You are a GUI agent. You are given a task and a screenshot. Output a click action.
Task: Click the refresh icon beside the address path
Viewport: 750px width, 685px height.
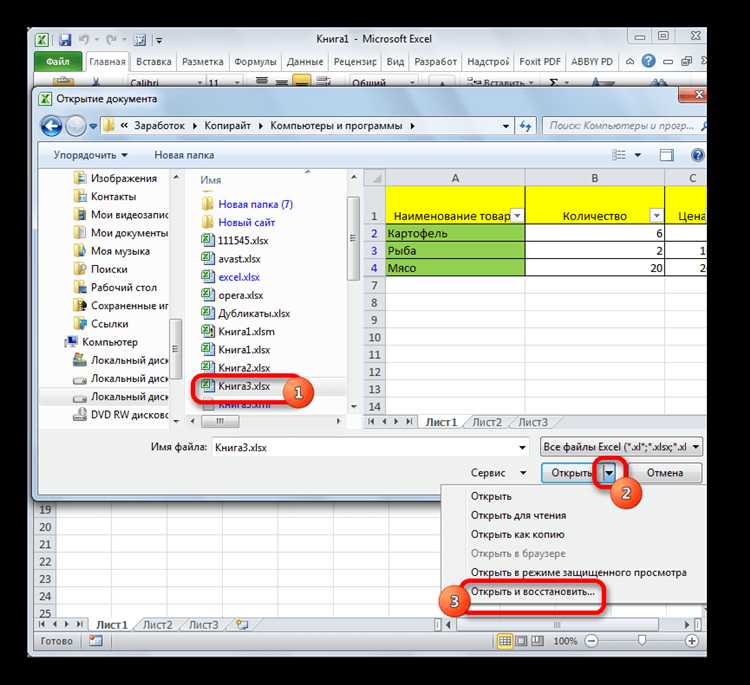pyautogui.click(x=525, y=126)
